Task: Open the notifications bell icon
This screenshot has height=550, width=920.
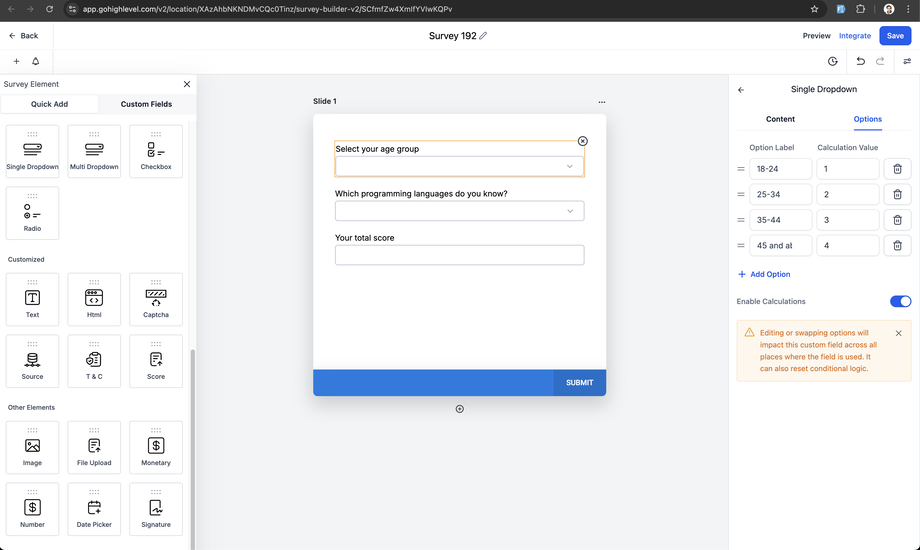Action: (x=36, y=61)
